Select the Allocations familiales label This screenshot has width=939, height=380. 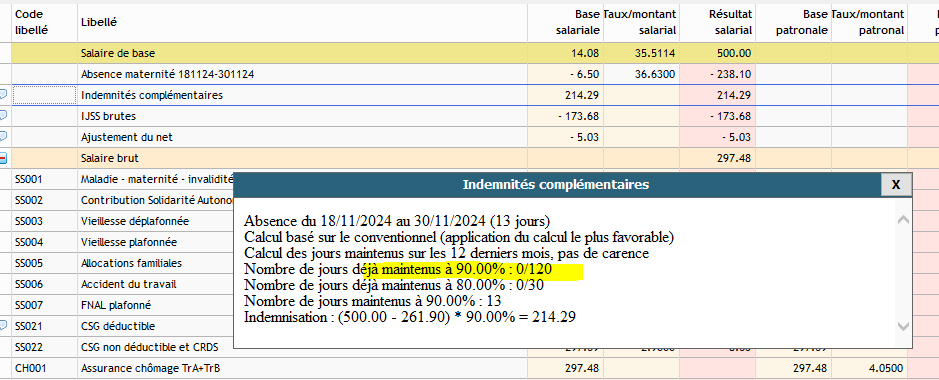131,263
